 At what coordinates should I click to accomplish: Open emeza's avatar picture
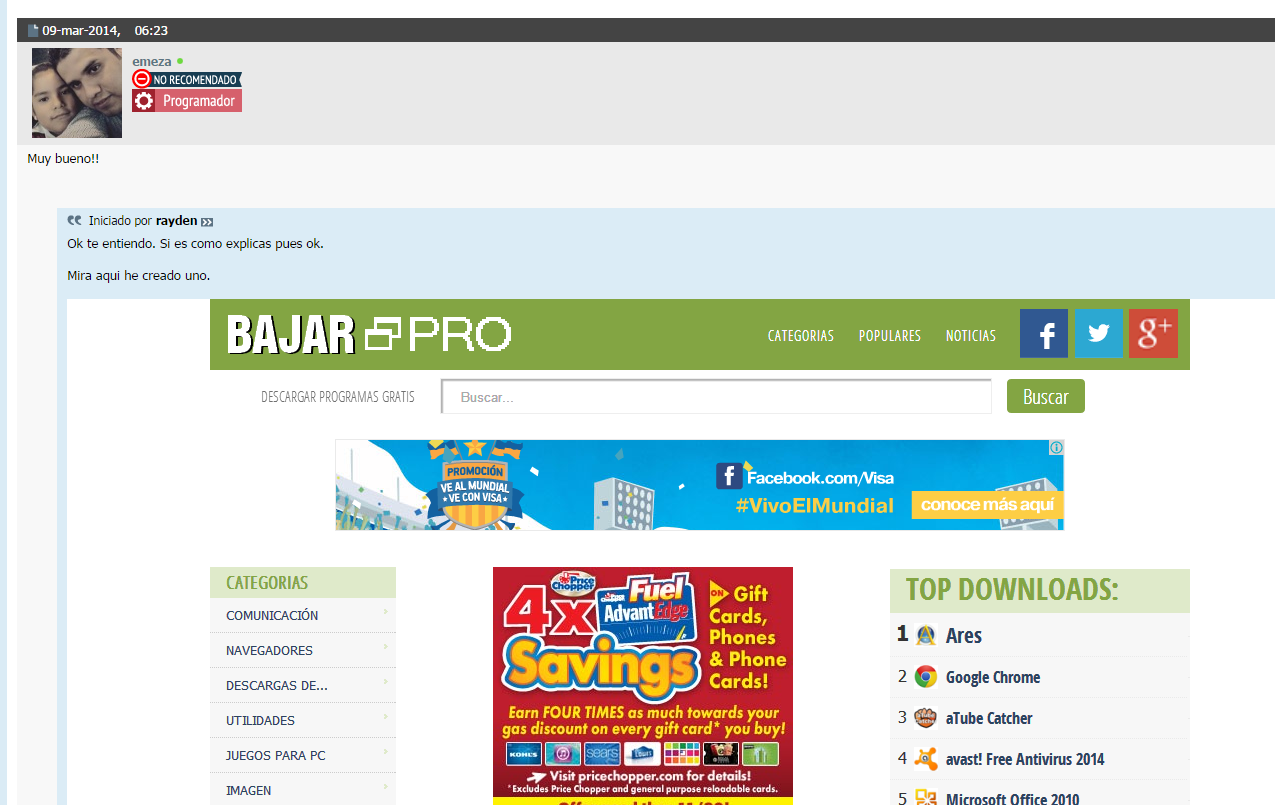(77, 93)
